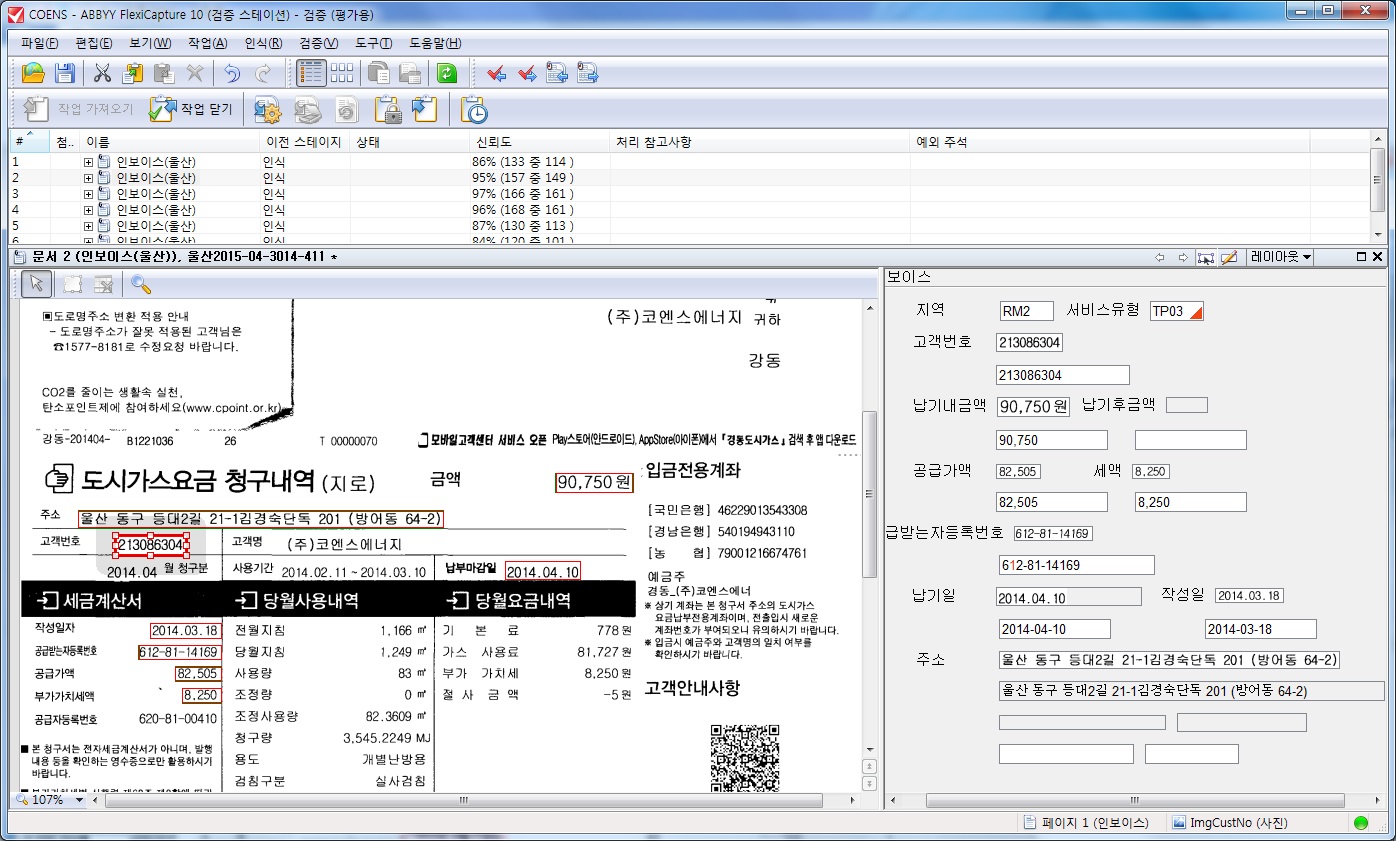1396x841 pixels.
Task: Undo the last action
Action: pos(232,72)
